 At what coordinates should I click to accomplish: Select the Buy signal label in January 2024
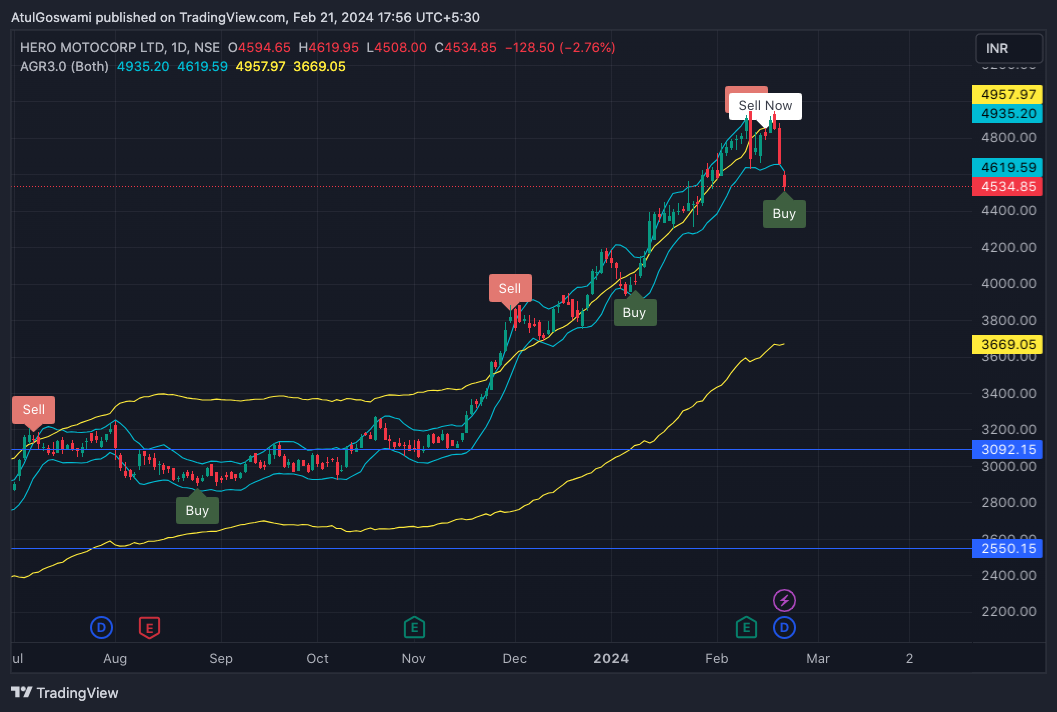pyautogui.click(x=634, y=312)
